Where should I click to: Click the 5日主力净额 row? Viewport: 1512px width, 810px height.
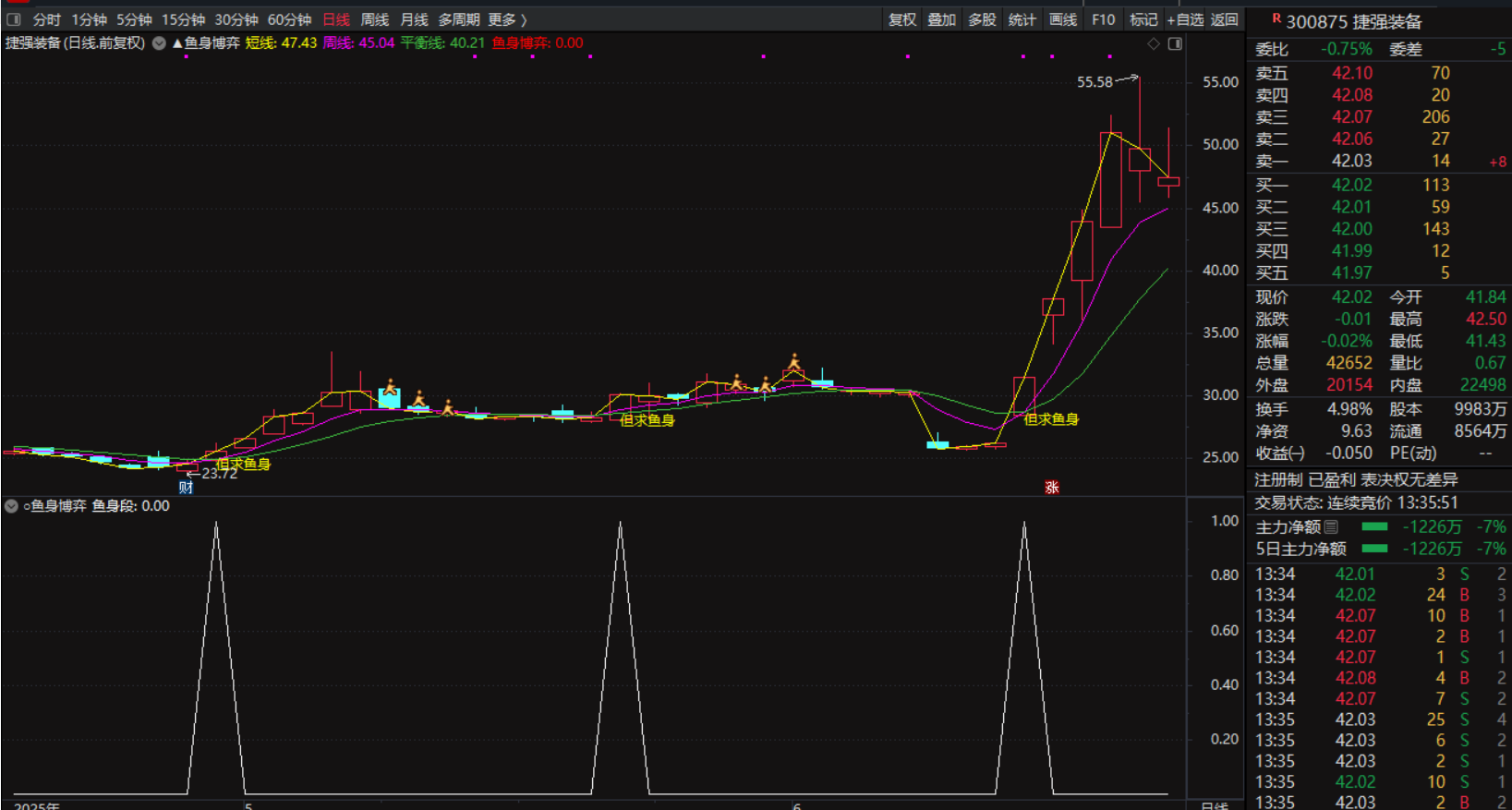pyautogui.click(x=1380, y=549)
